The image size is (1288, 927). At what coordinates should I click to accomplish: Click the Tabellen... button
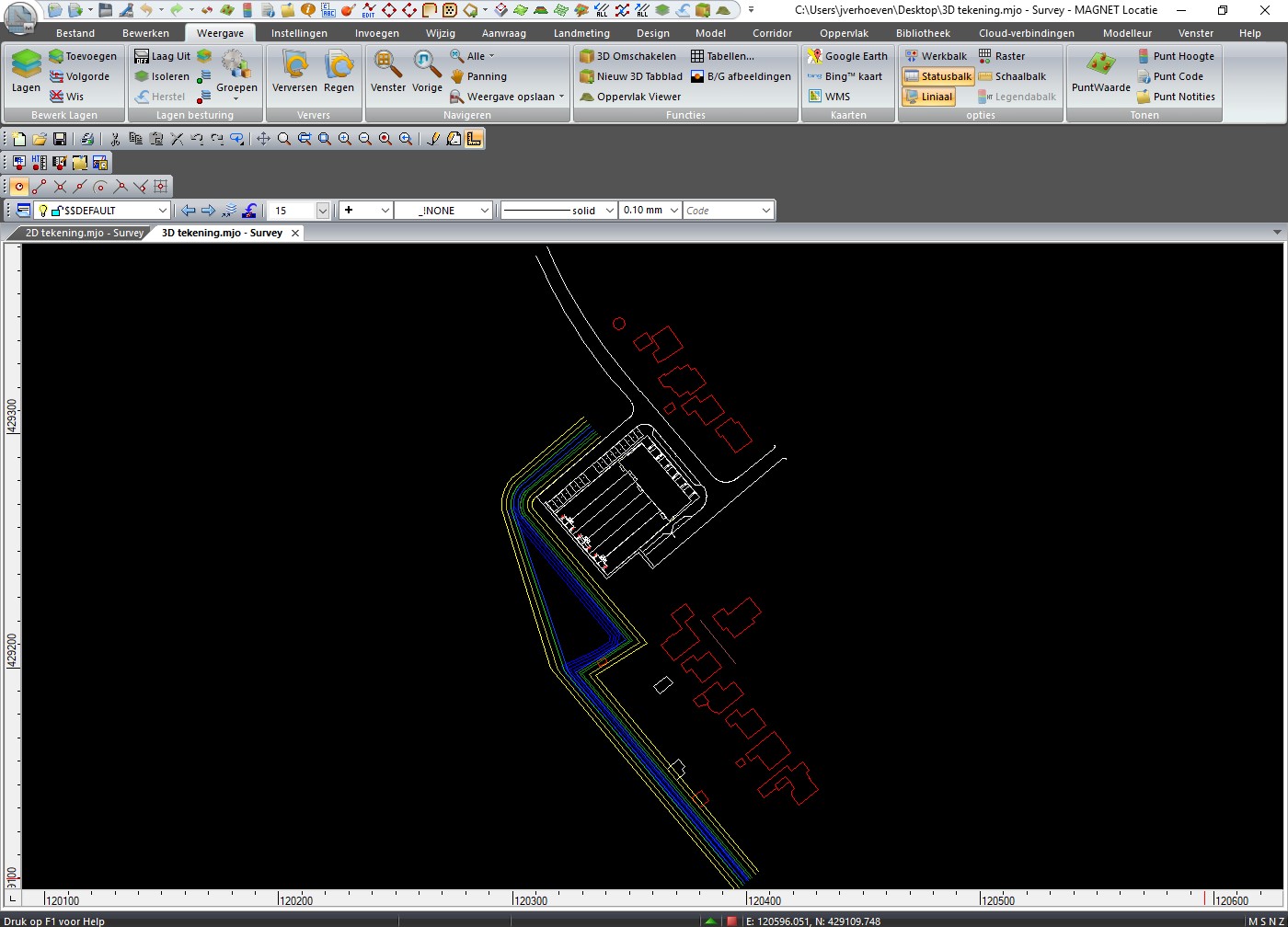[722, 56]
